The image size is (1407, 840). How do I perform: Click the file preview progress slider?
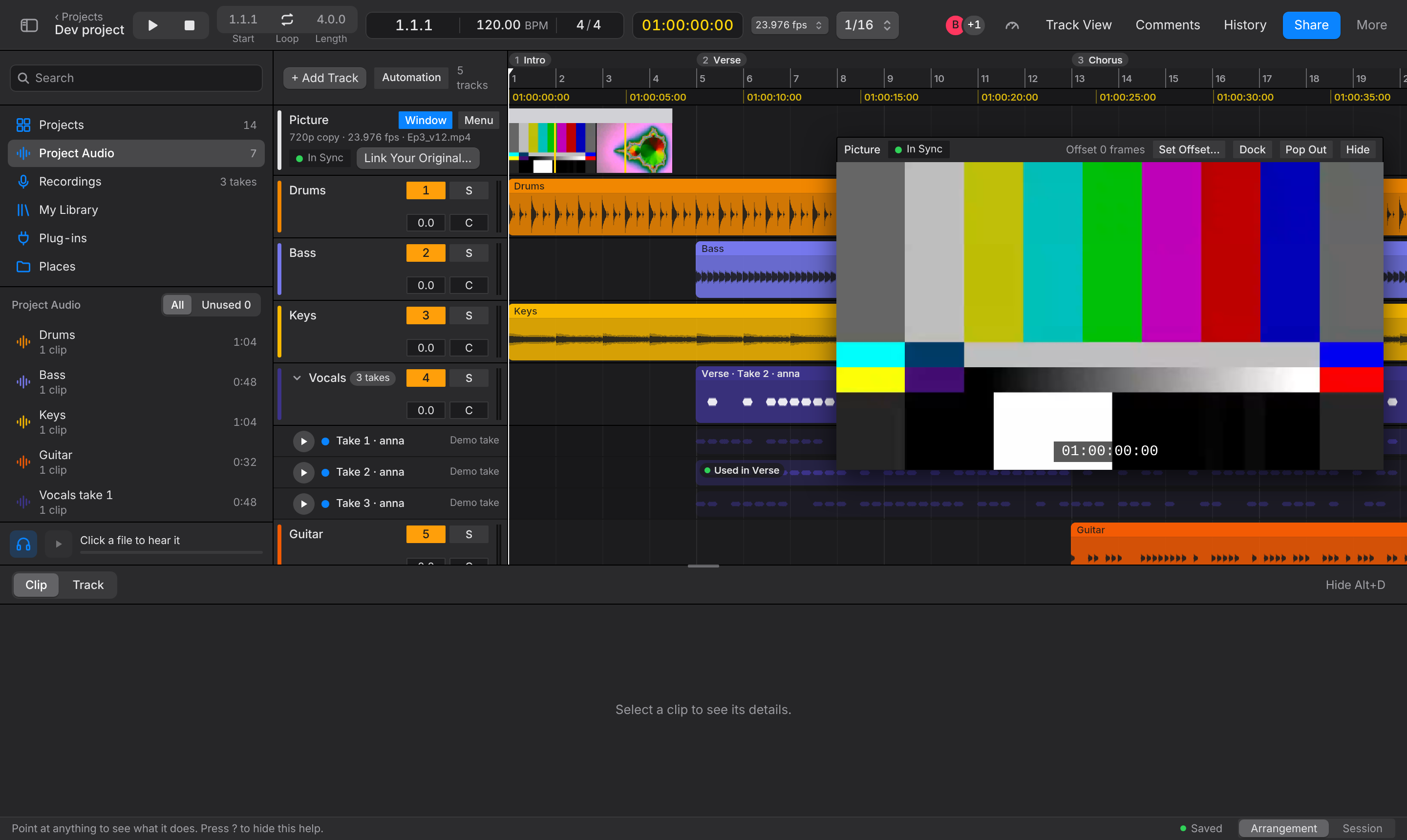point(171,552)
